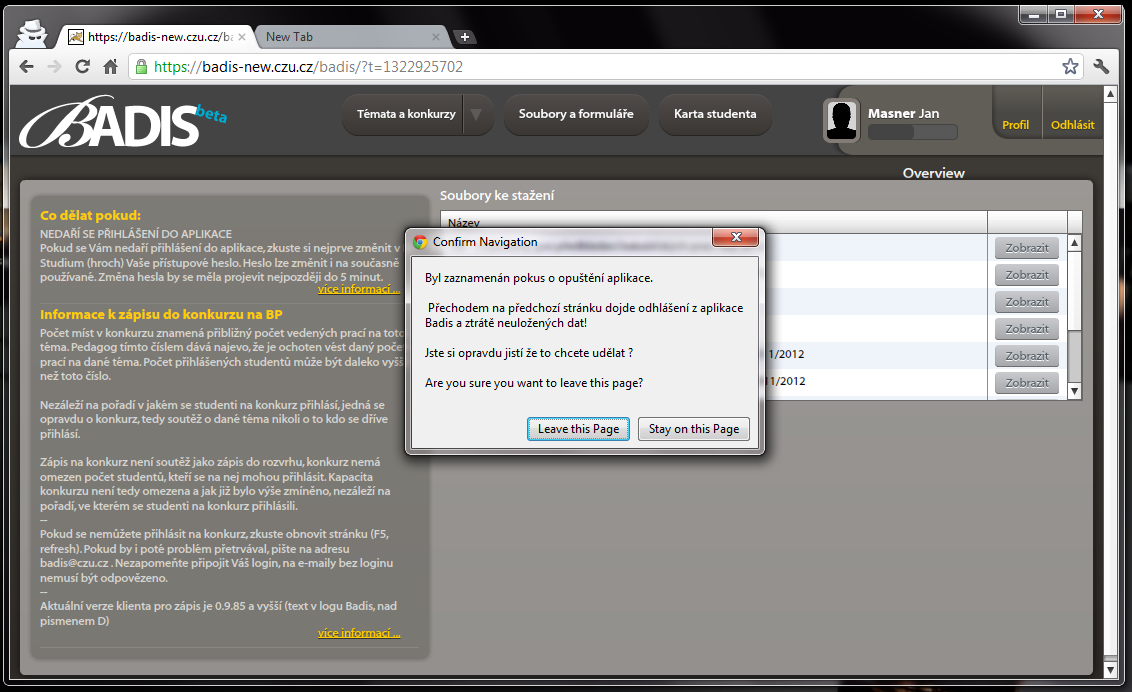Click the Profil link
The height and width of the screenshot is (692, 1132).
pos(1015,125)
